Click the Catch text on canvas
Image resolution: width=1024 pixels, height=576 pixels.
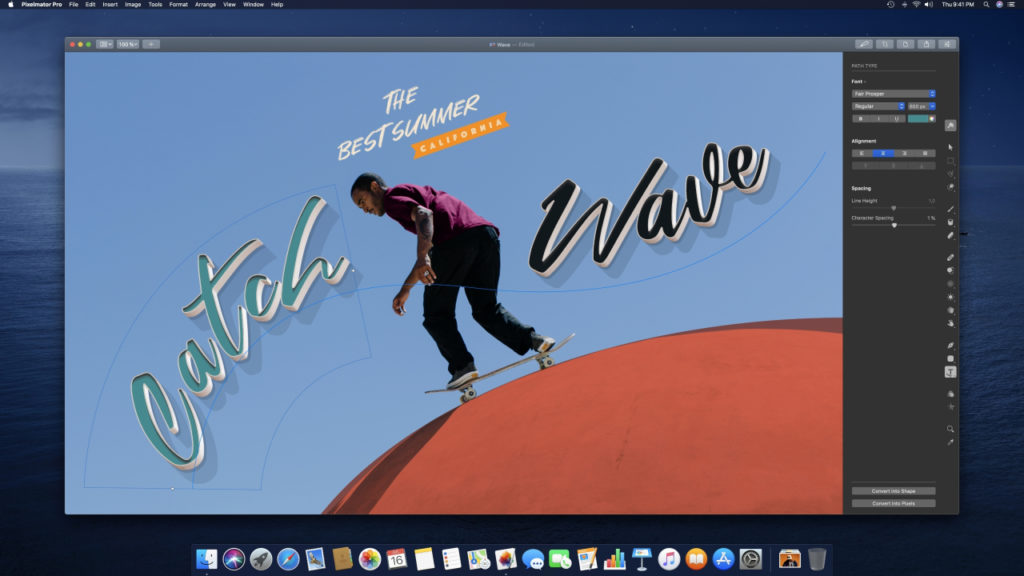(238, 333)
